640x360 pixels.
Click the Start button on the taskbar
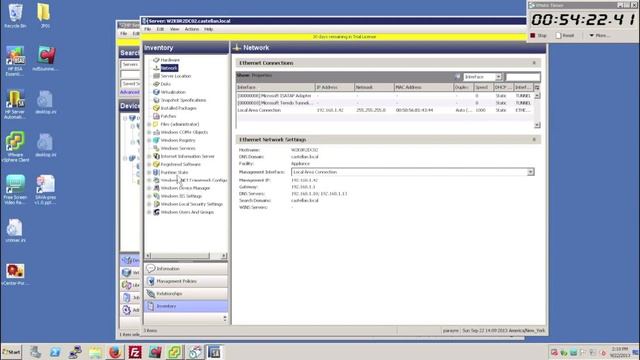(x=11, y=352)
